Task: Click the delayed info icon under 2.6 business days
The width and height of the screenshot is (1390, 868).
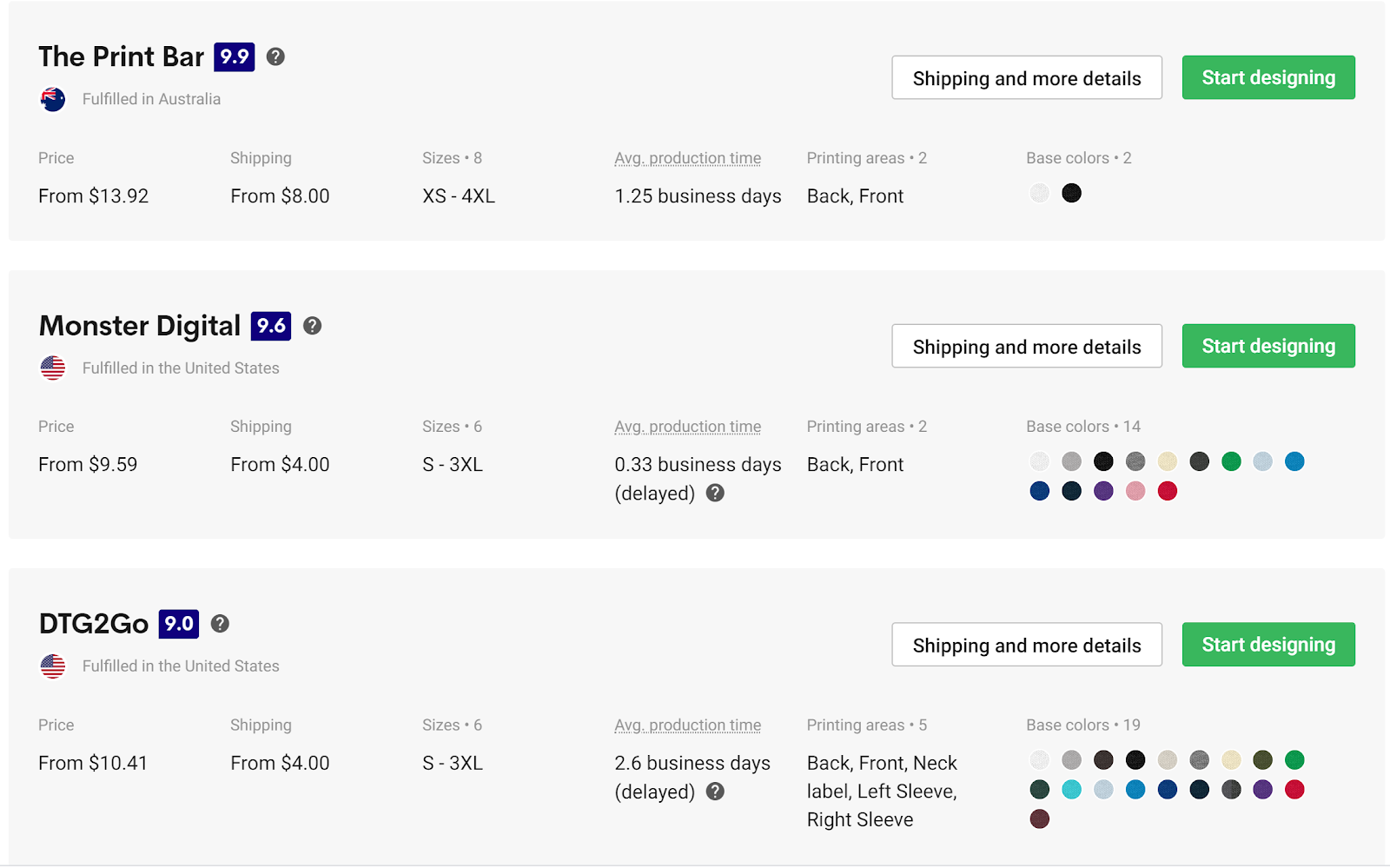Action: pos(715,792)
